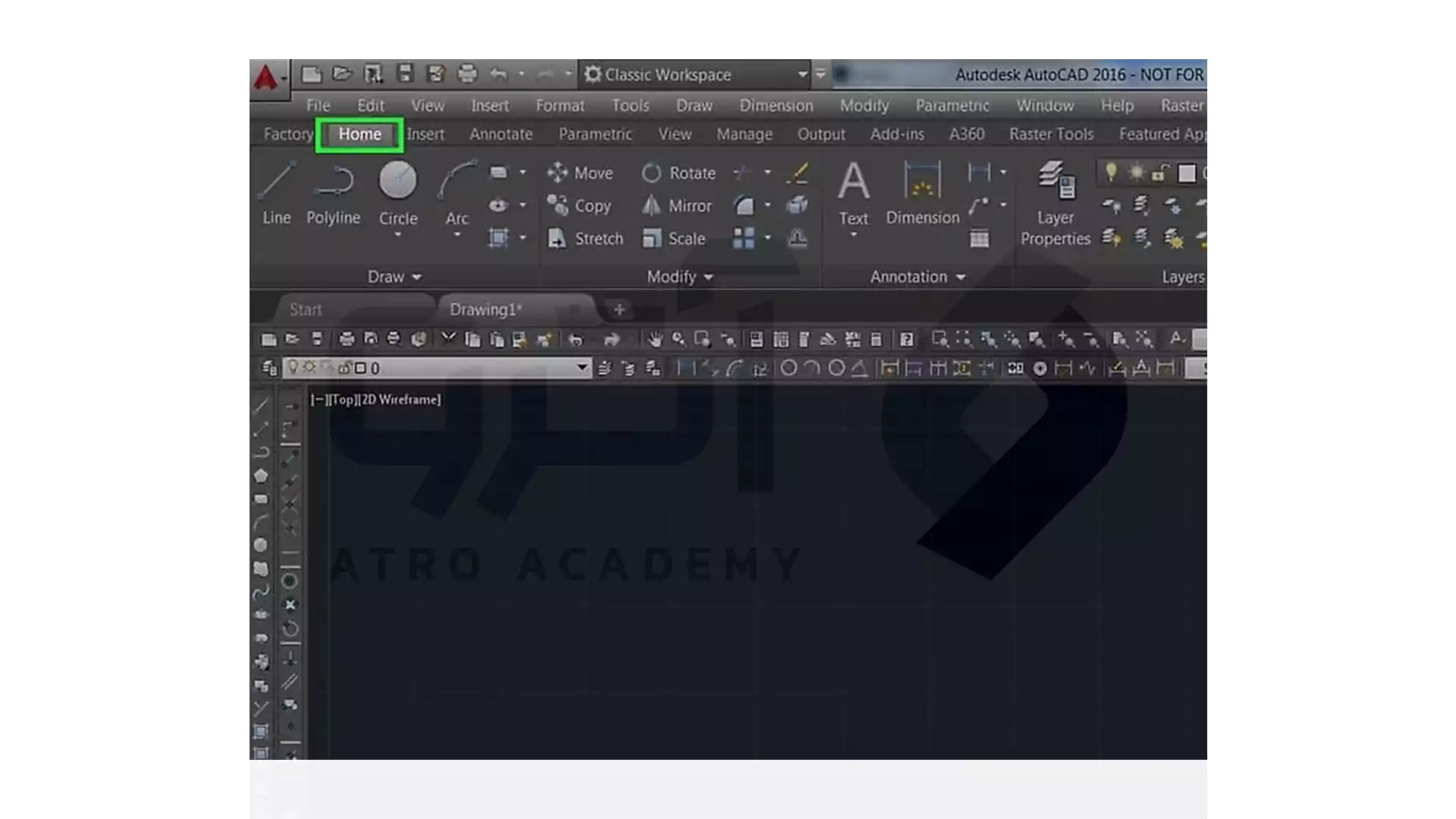This screenshot has width=1456, height=819.
Task: Click the Cut scissors icon in the Standard toolbar
Action: click(x=448, y=339)
